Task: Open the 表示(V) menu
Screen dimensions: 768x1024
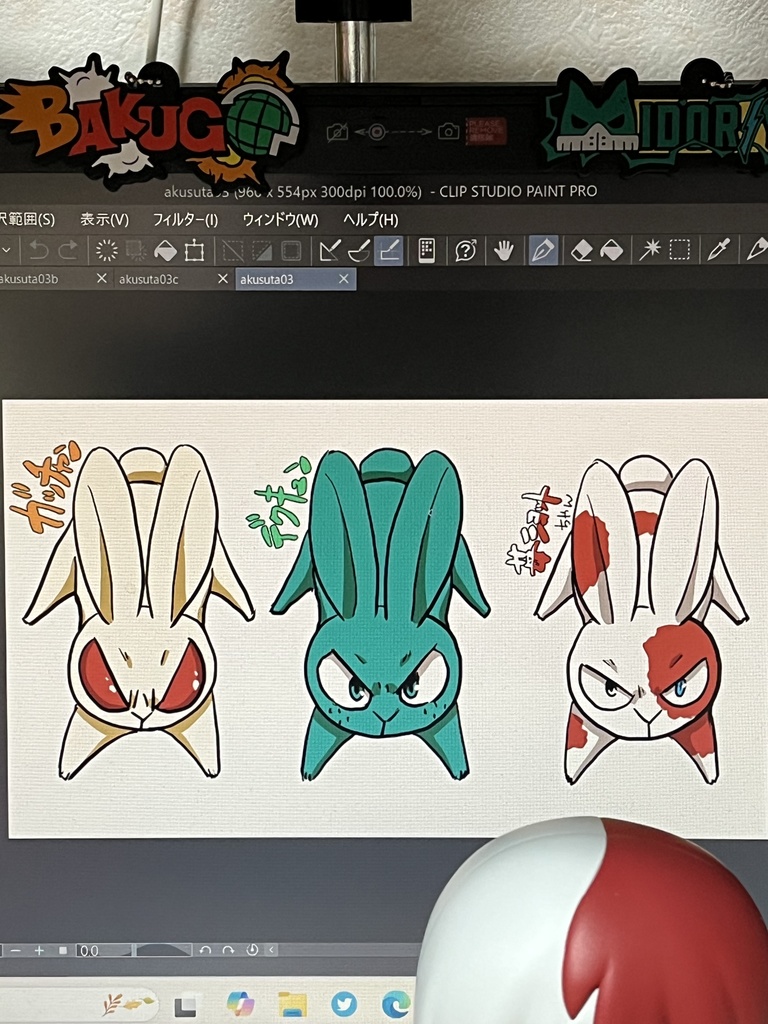Action: tap(104, 220)
